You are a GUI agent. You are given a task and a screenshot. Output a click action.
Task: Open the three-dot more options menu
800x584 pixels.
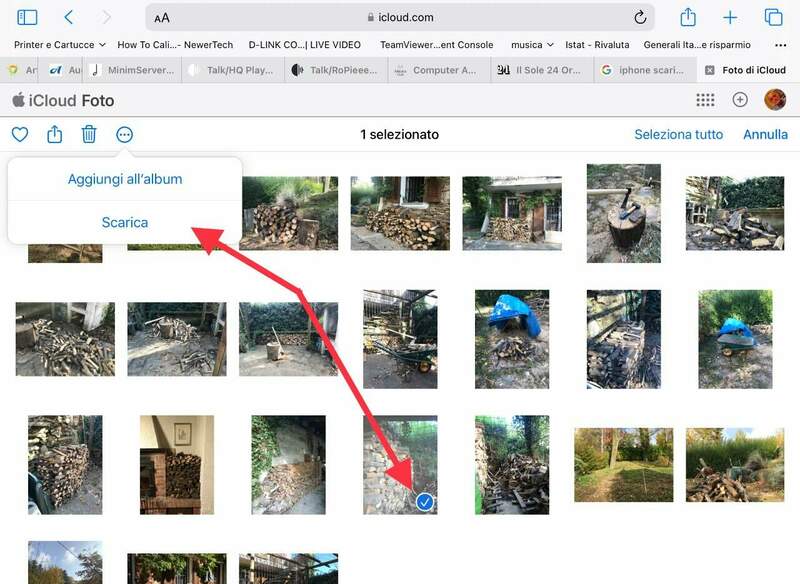(x=124, y=135)
